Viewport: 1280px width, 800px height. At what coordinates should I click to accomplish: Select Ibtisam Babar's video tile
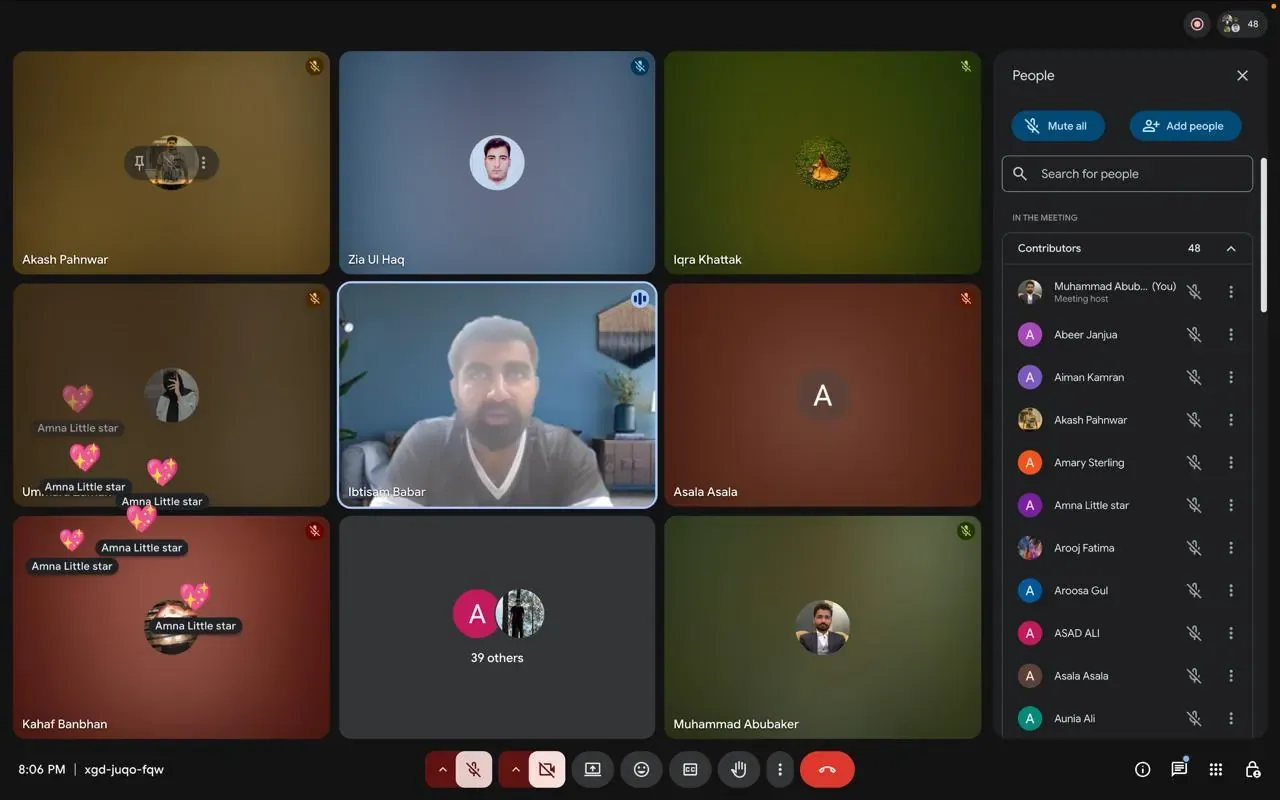point(497,395)
